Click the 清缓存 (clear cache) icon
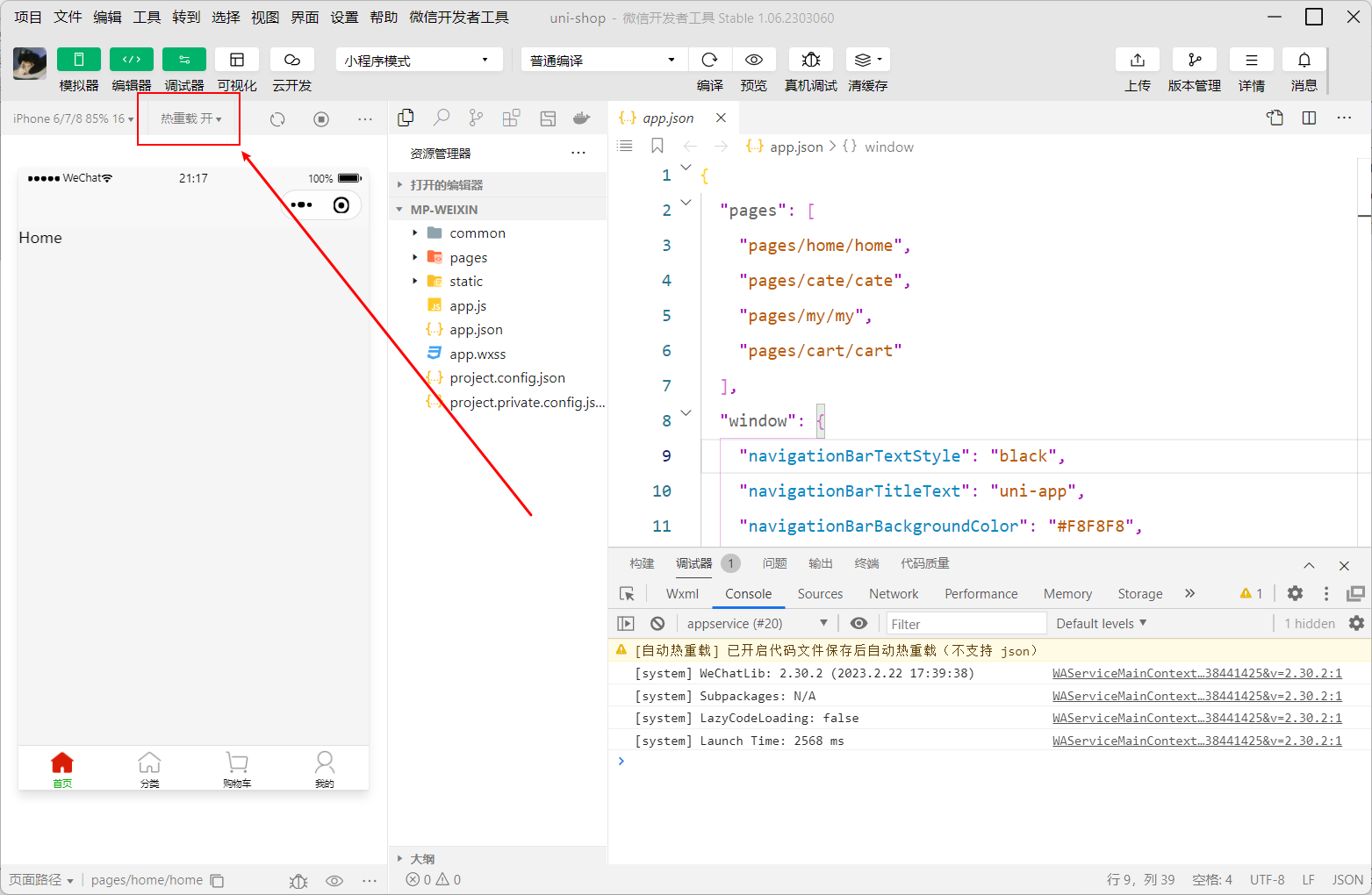The image size is (1372, 895). click(x=864, y=59)
